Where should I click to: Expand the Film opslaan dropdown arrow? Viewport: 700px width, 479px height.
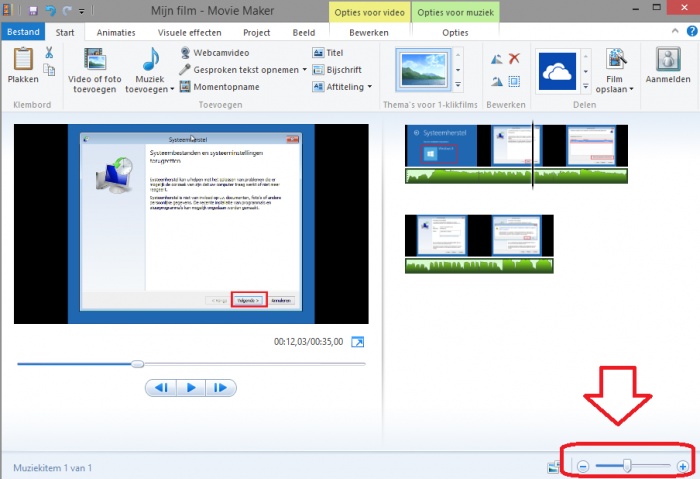631,89
